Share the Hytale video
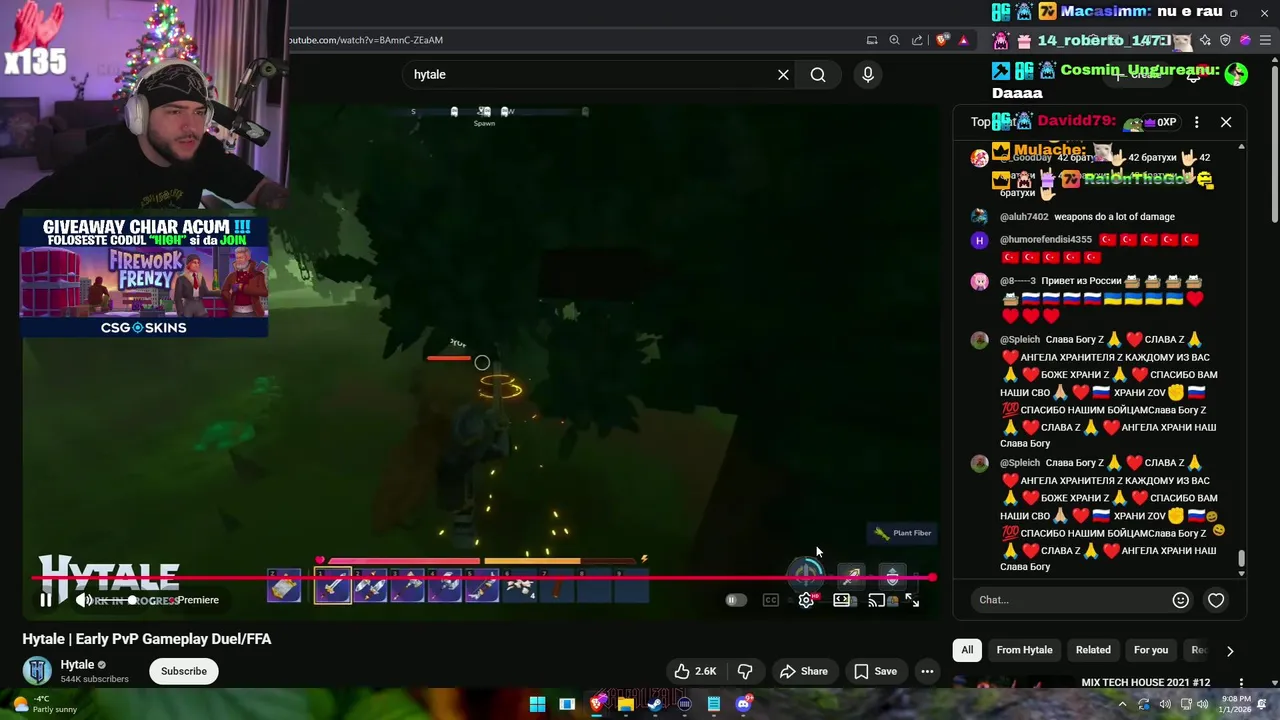The image size is (1280, 720). 804,671
